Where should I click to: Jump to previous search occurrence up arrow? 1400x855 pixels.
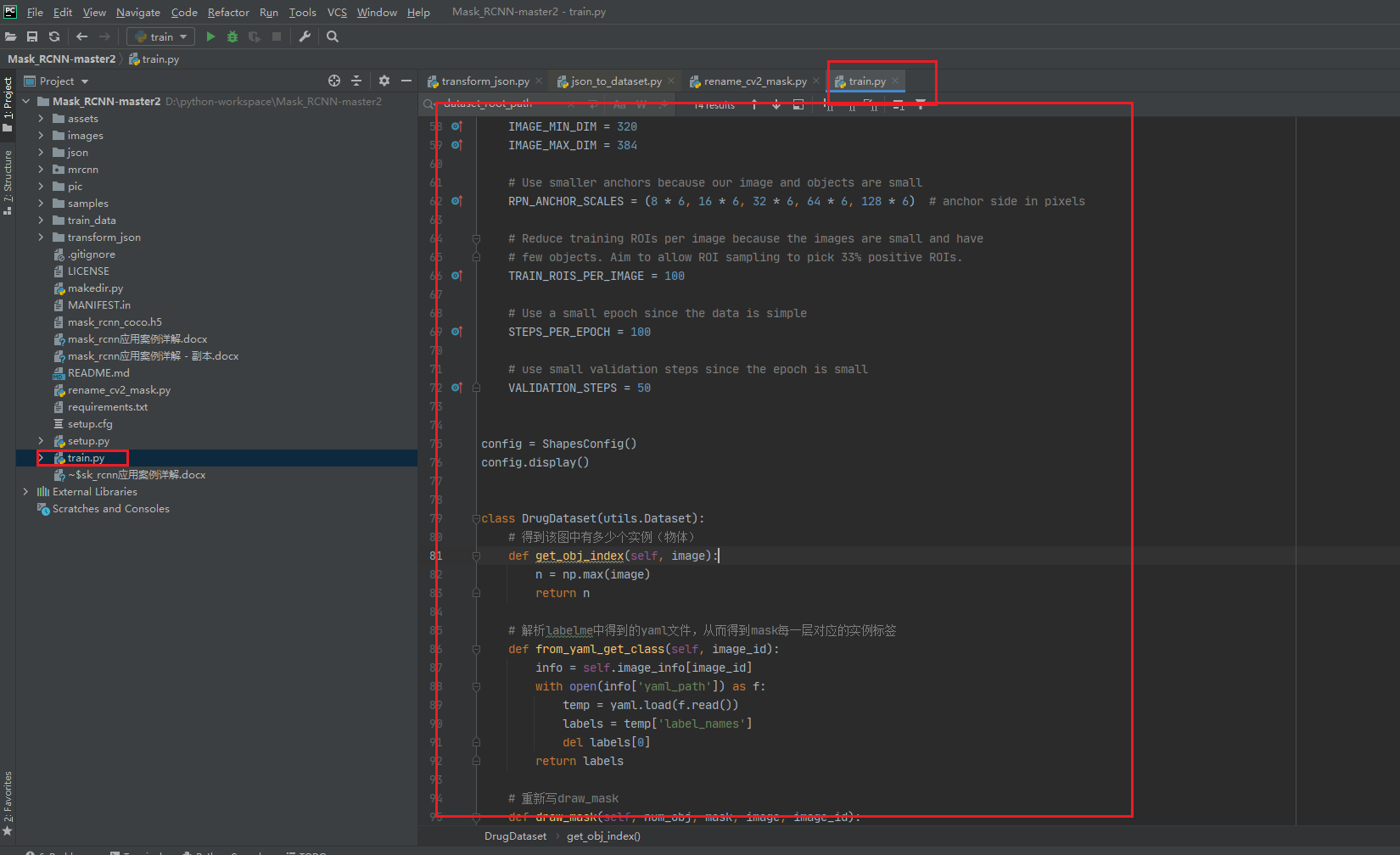click(754, 104)
